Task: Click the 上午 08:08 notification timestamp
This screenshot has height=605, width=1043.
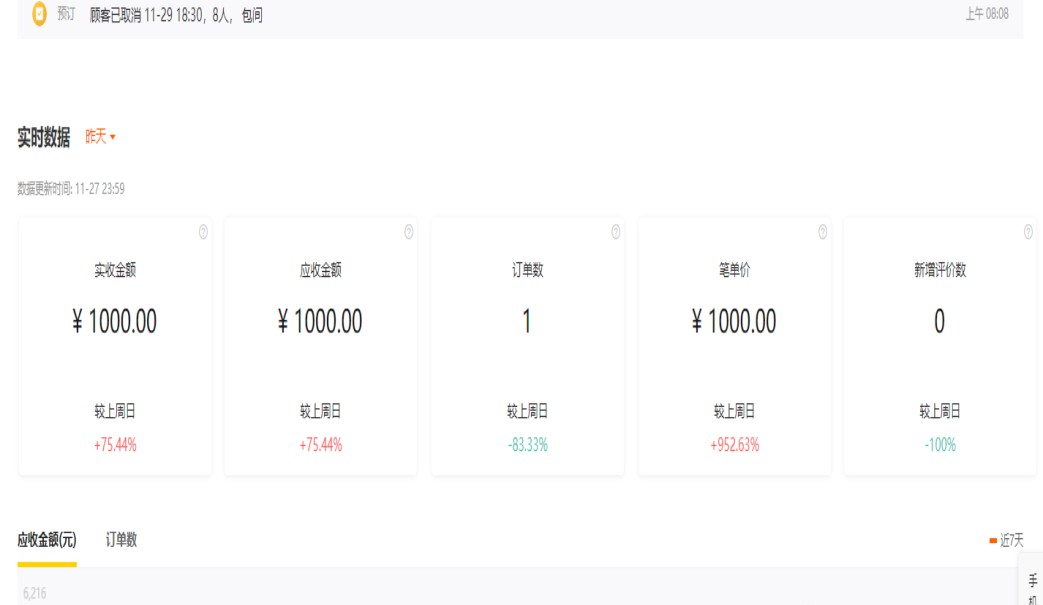Action: tap(986, 14)
